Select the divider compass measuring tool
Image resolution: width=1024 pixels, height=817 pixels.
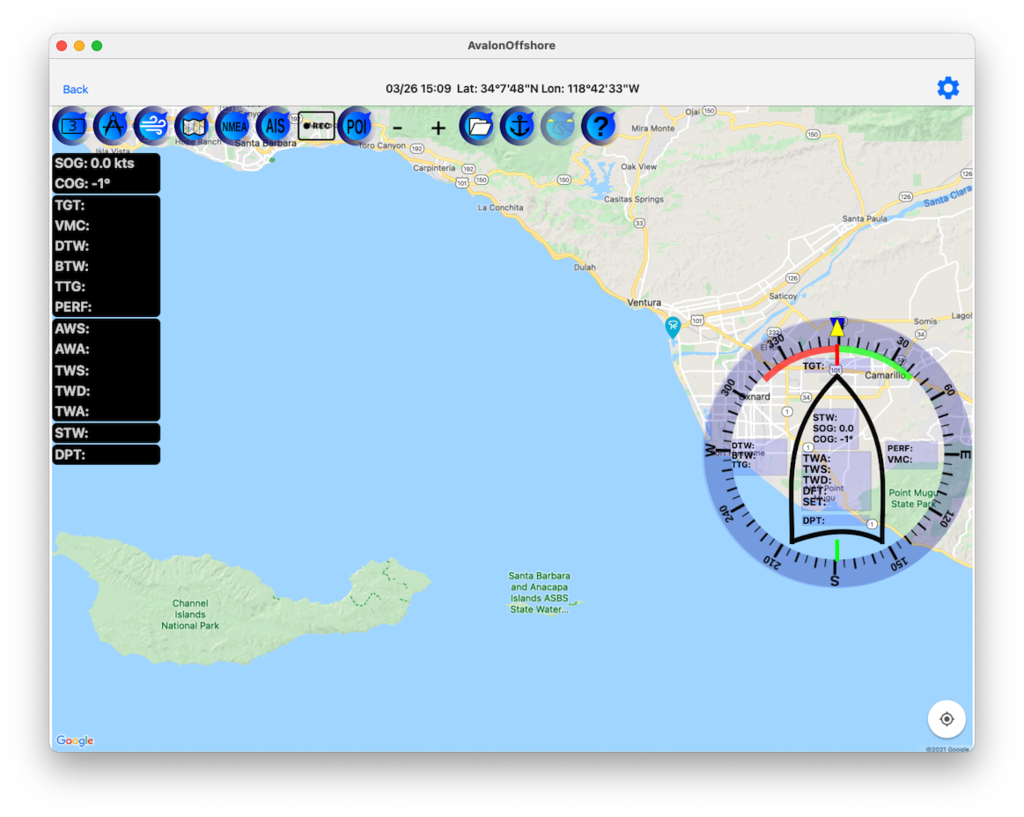[x=112, y=125]
